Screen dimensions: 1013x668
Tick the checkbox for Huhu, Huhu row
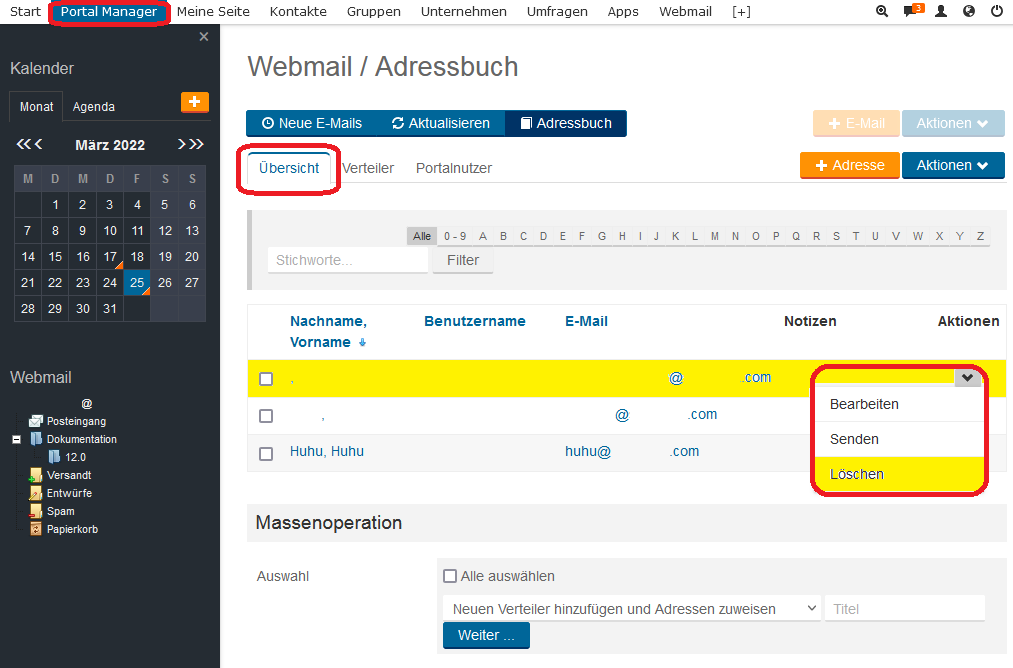[266, 453]
